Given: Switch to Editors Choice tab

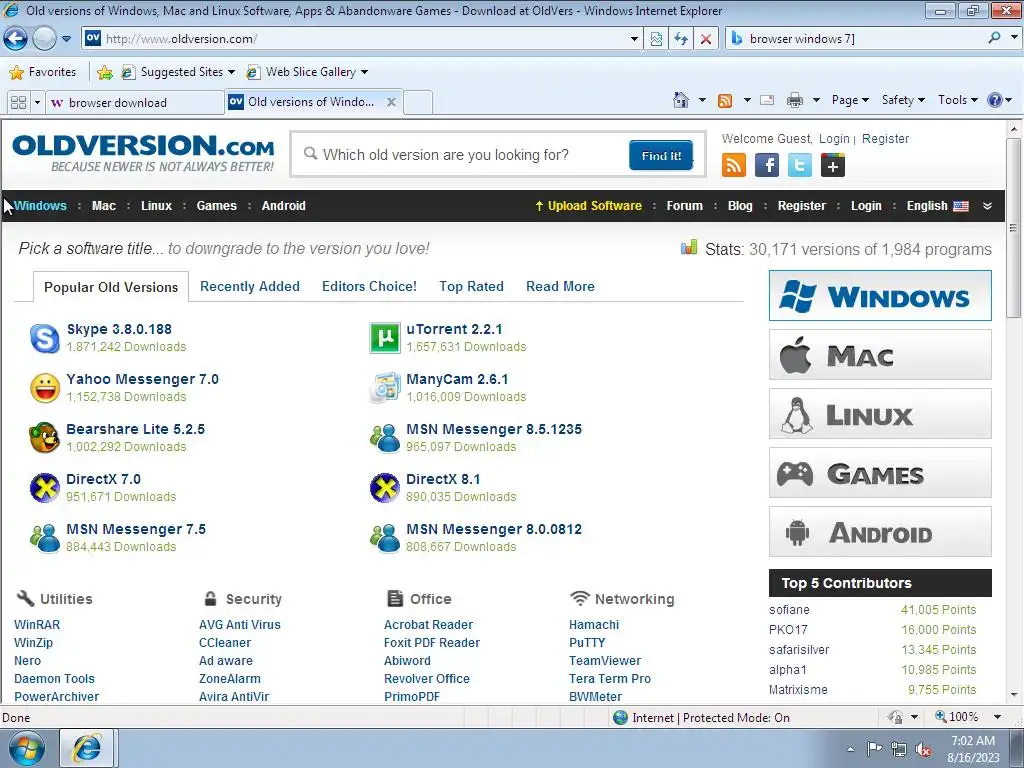Looking at the screenshot, I should (369, 287).
